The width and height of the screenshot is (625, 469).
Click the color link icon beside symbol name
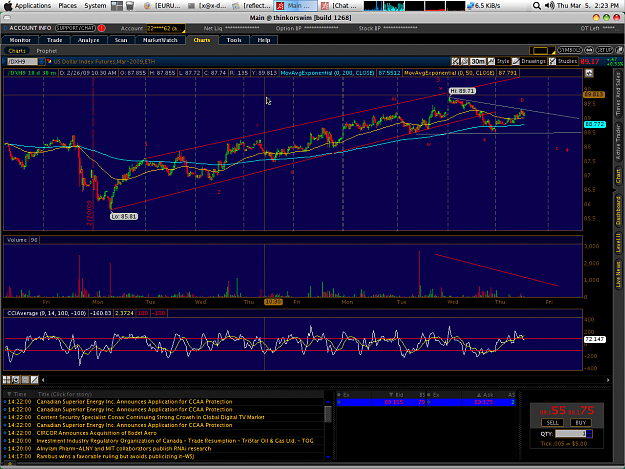click(49, 61)
